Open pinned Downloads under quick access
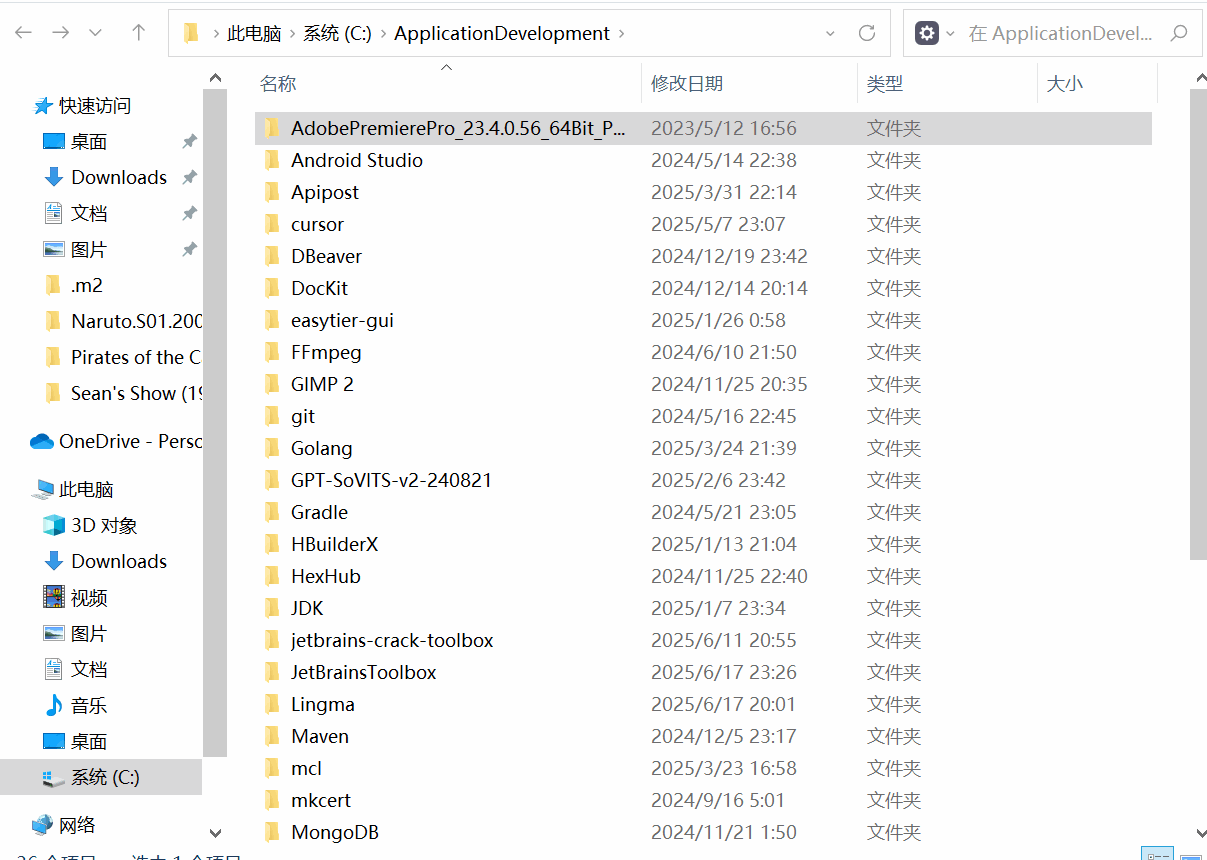 pos(119,177)
